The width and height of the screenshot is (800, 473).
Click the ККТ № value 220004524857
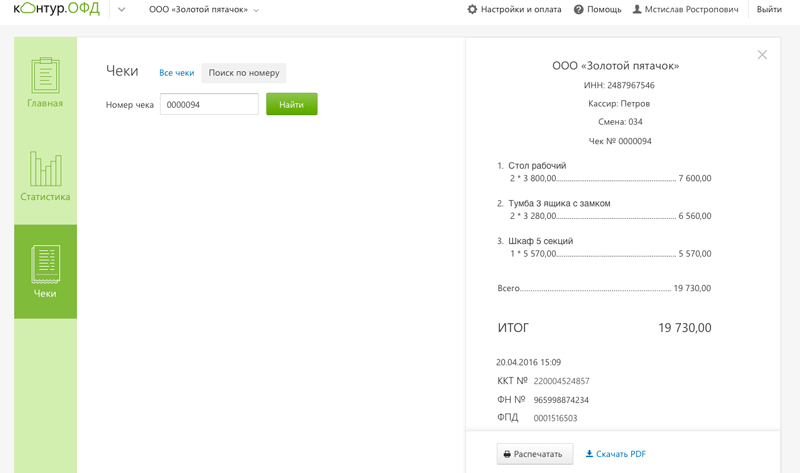(x=562, y=381)
